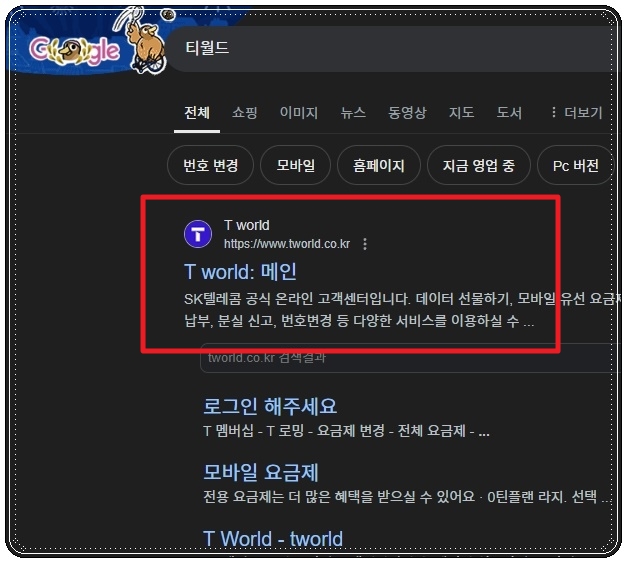Screen dimensions: 627x563
Task: Open the 뉴스 tab
Action: pyautogui.click(x=353, y=113)
